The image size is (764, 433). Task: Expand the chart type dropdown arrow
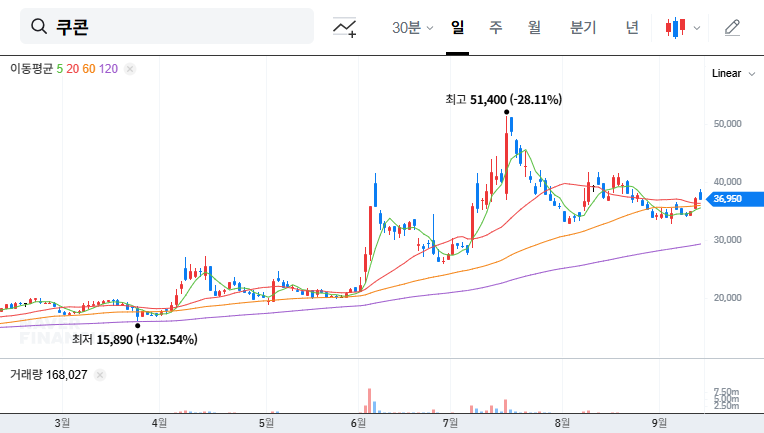pos(697,28)
